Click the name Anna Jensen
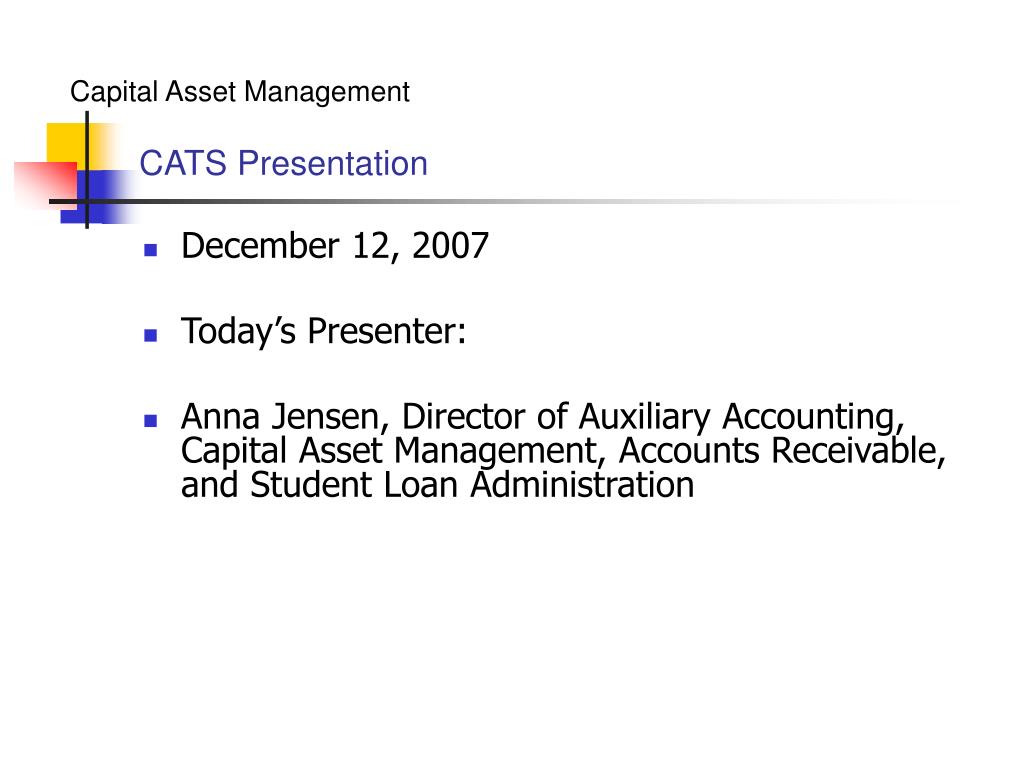1024x768 pixels. click(x=281, y=417)
